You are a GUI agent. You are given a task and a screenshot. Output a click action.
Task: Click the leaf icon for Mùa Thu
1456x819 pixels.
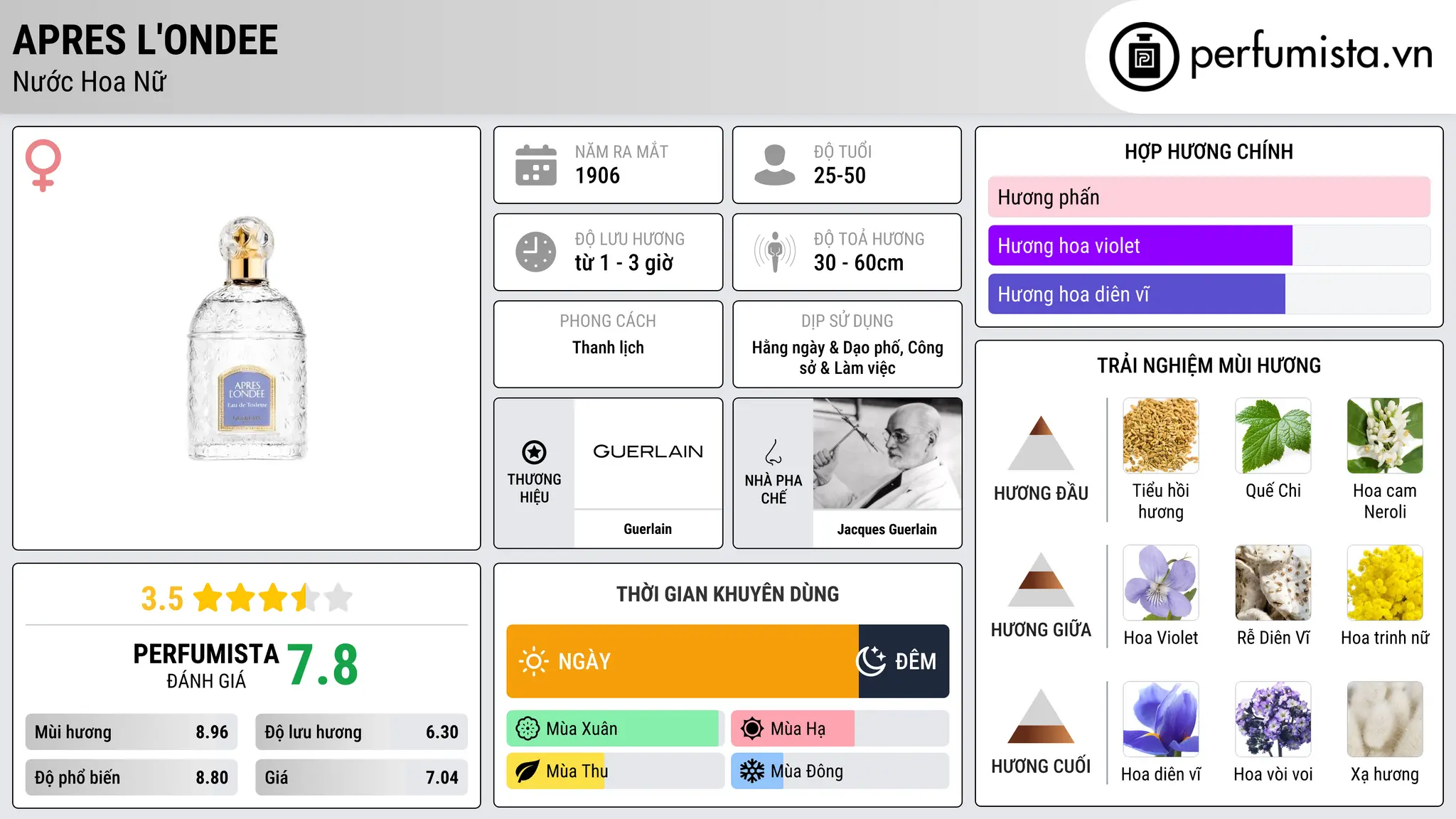528,771
